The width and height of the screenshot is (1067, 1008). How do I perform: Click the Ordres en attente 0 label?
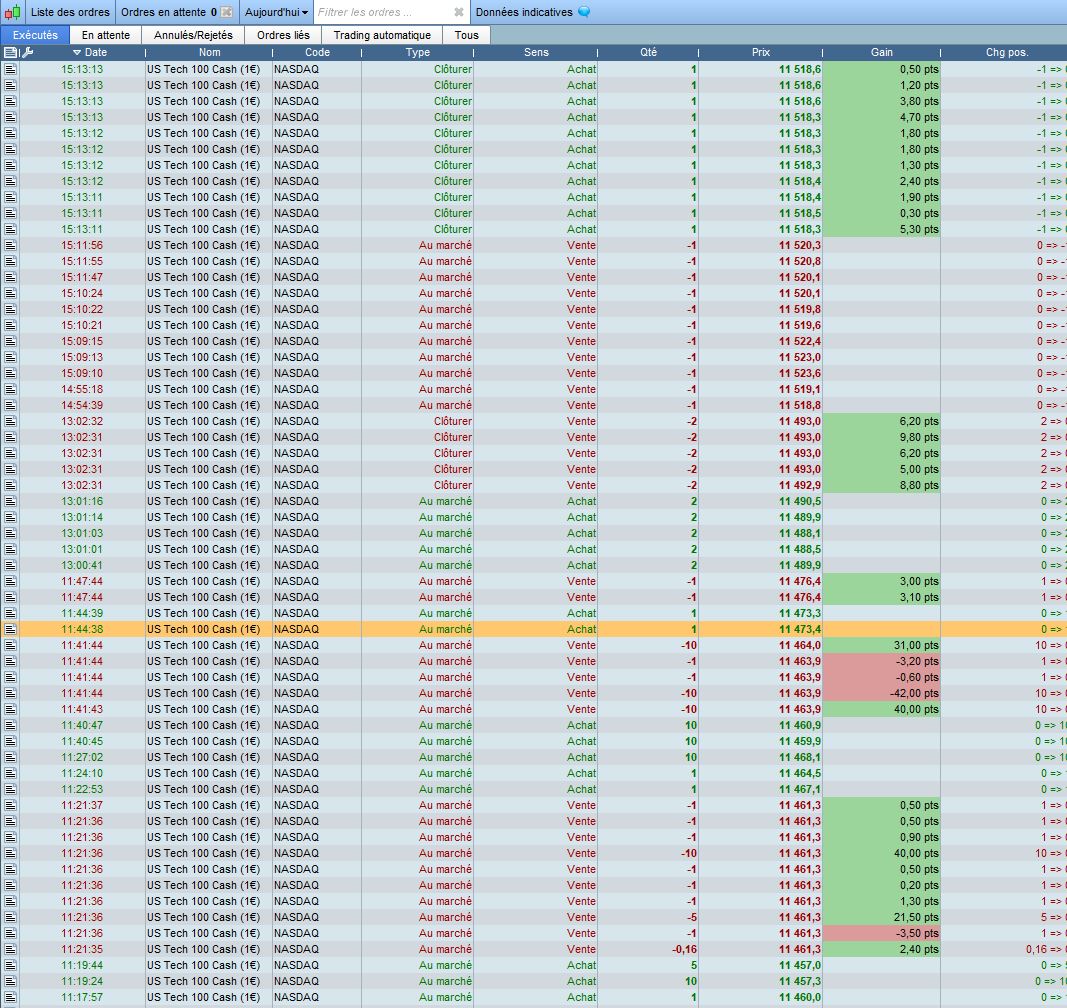169,12
